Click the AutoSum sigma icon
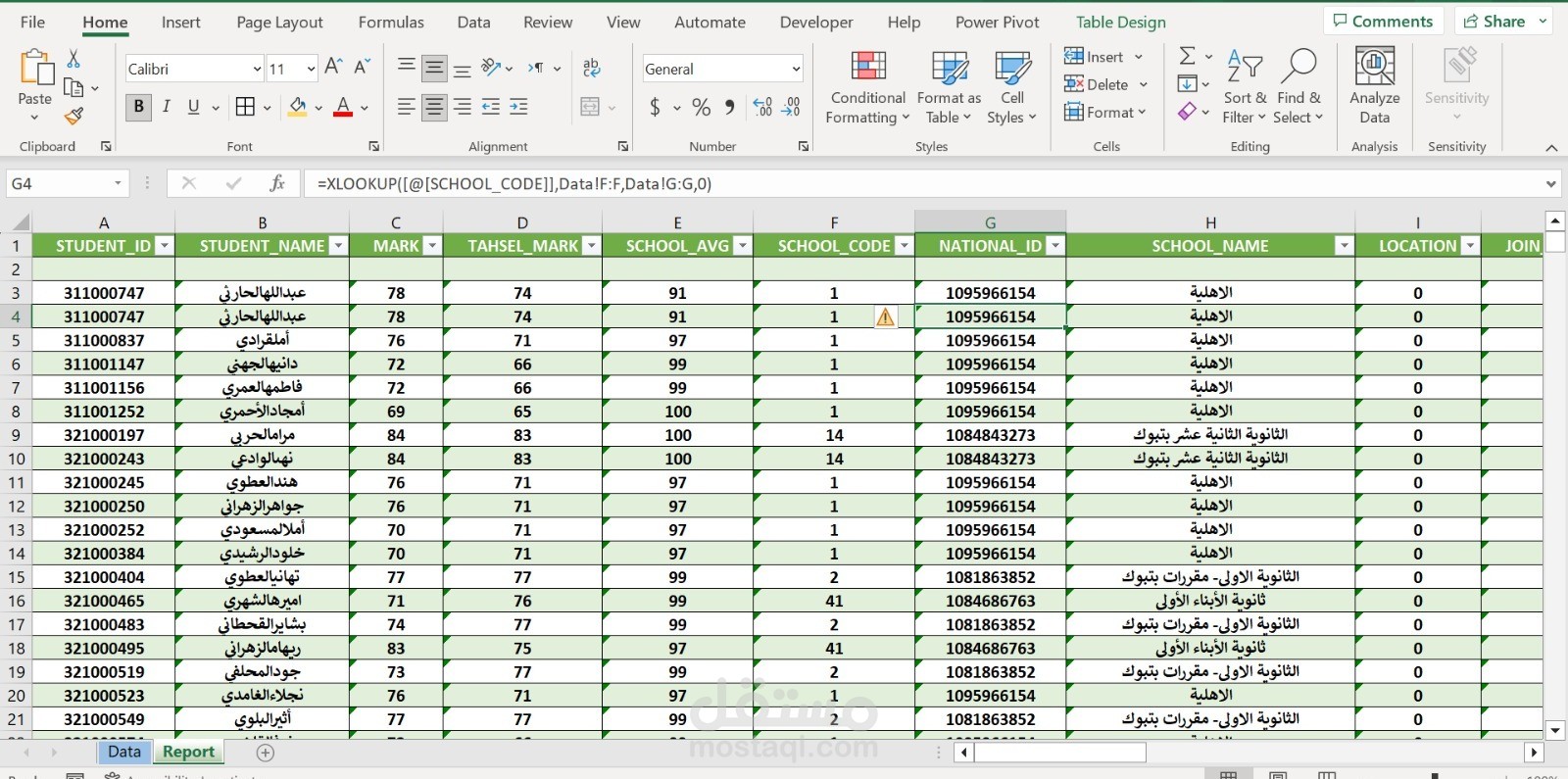 point(1187,56)
